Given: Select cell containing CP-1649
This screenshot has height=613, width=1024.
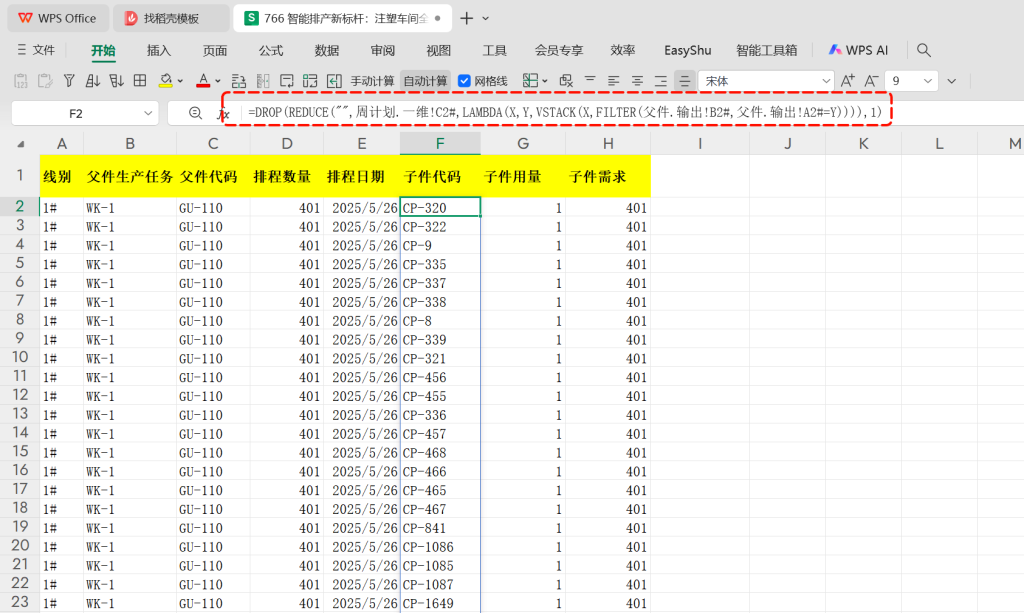Looking at the screenshot, I should [x=440, y=603].
